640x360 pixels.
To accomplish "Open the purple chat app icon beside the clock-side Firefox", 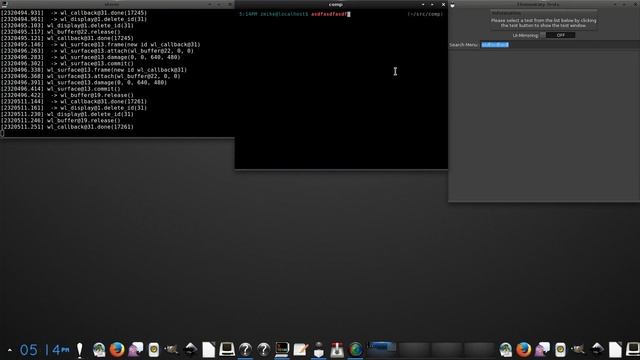I will pyautogui.click(x=136, y=350).
